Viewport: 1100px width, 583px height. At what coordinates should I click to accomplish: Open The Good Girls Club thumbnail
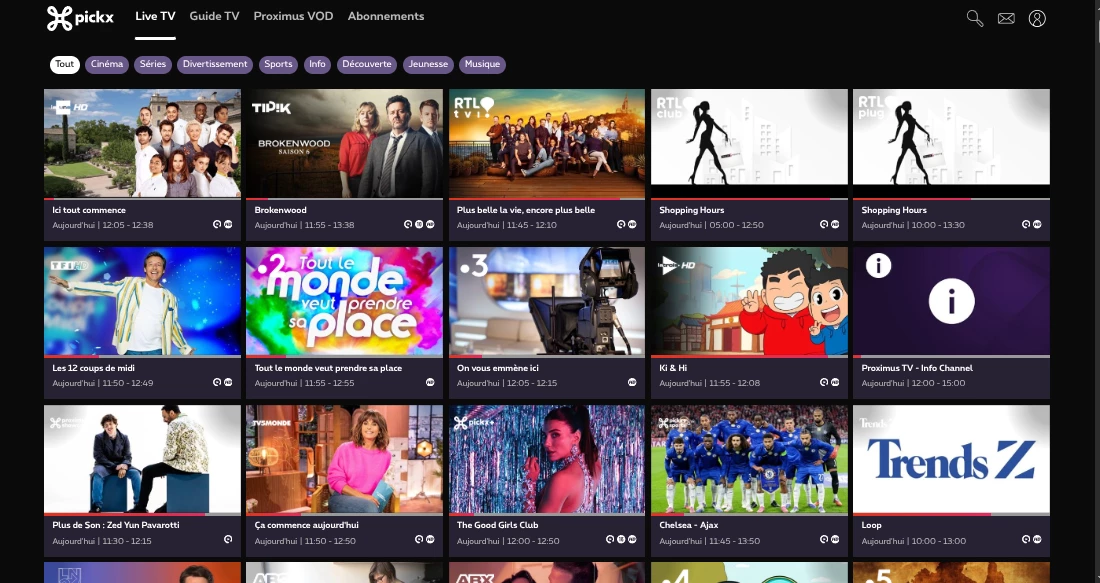point(546,459)
